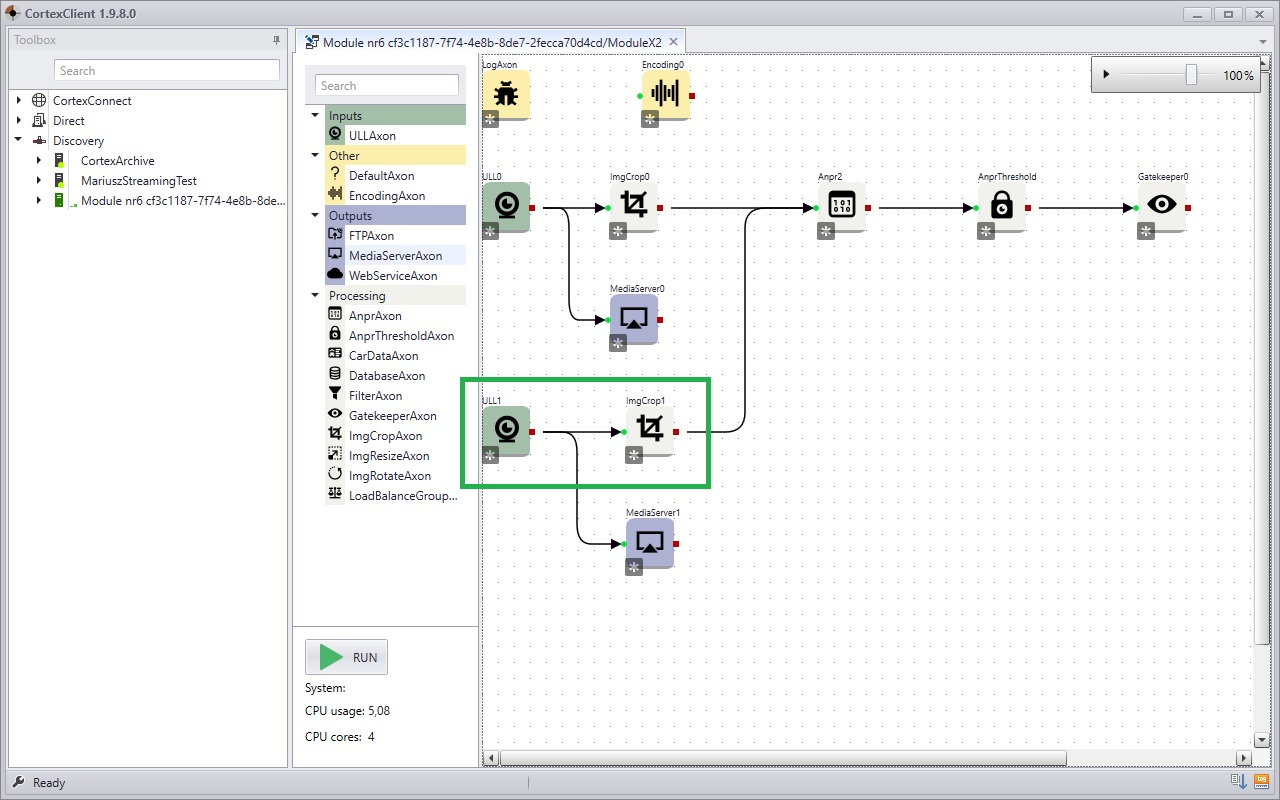Select the Encoding0 waveform node
The height and width of the screenshot is (800, 1280).
coord(665,95)
